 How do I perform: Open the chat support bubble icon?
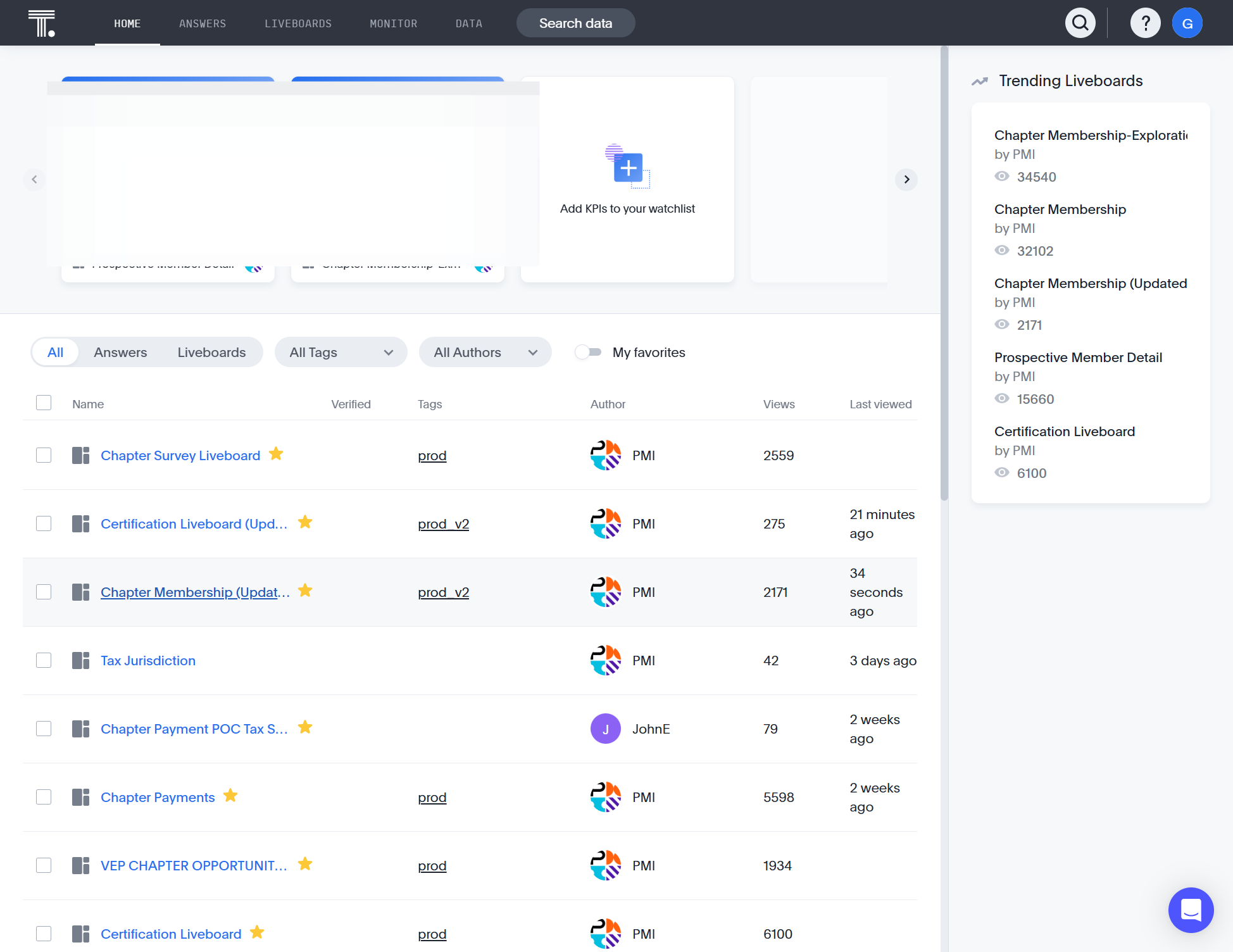click(x=1191, y=910)
